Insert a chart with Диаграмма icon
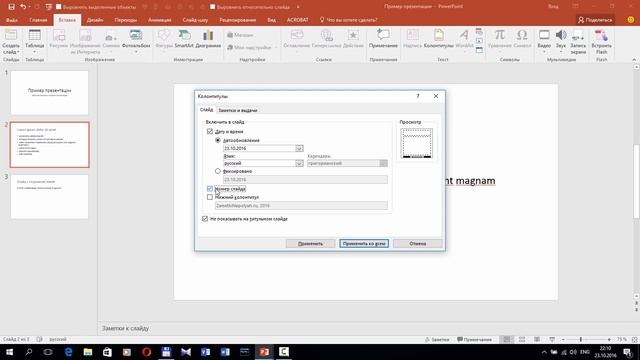 coord(208,35)
